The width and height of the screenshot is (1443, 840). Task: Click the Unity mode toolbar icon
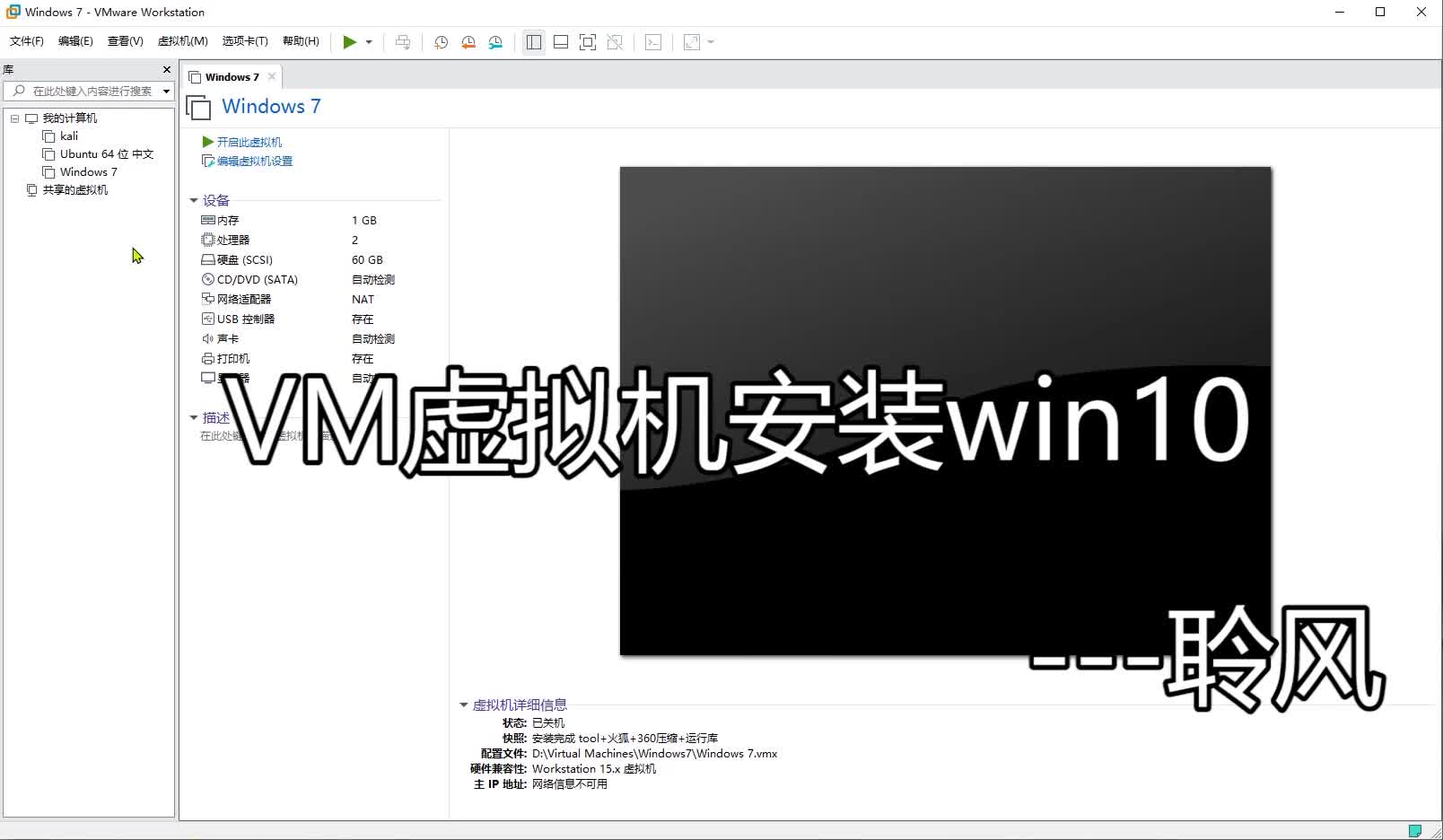(x=615, y=42)
